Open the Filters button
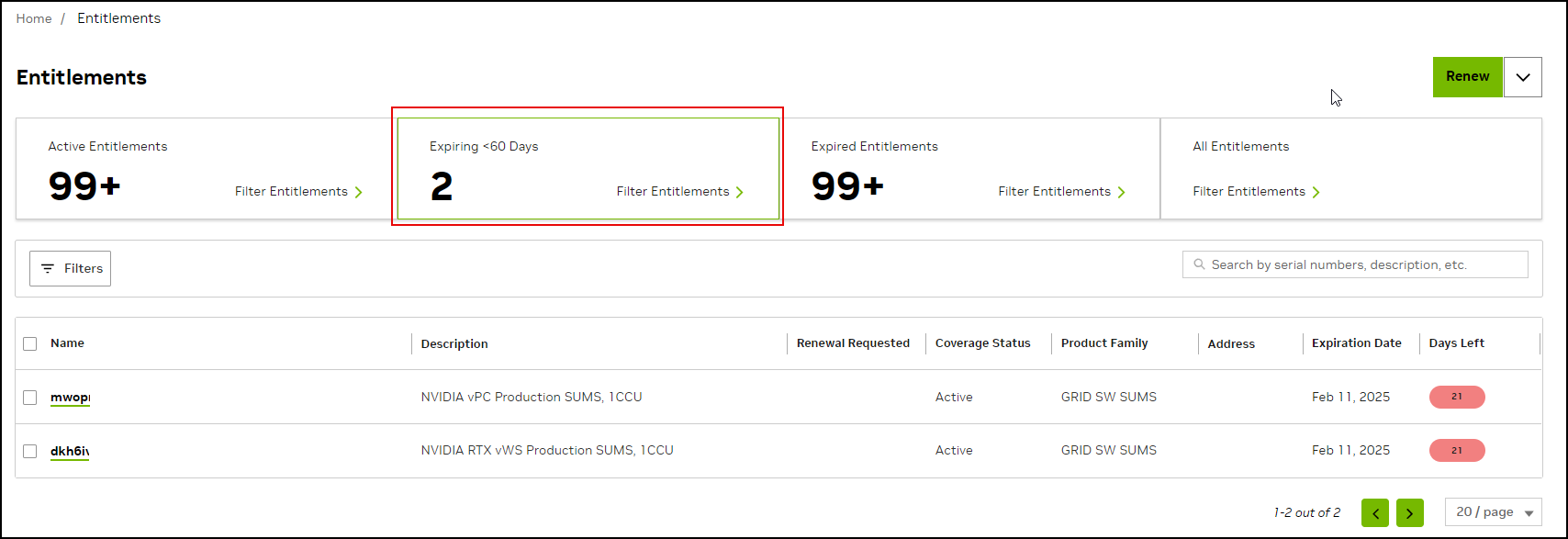 coord(71,268)
